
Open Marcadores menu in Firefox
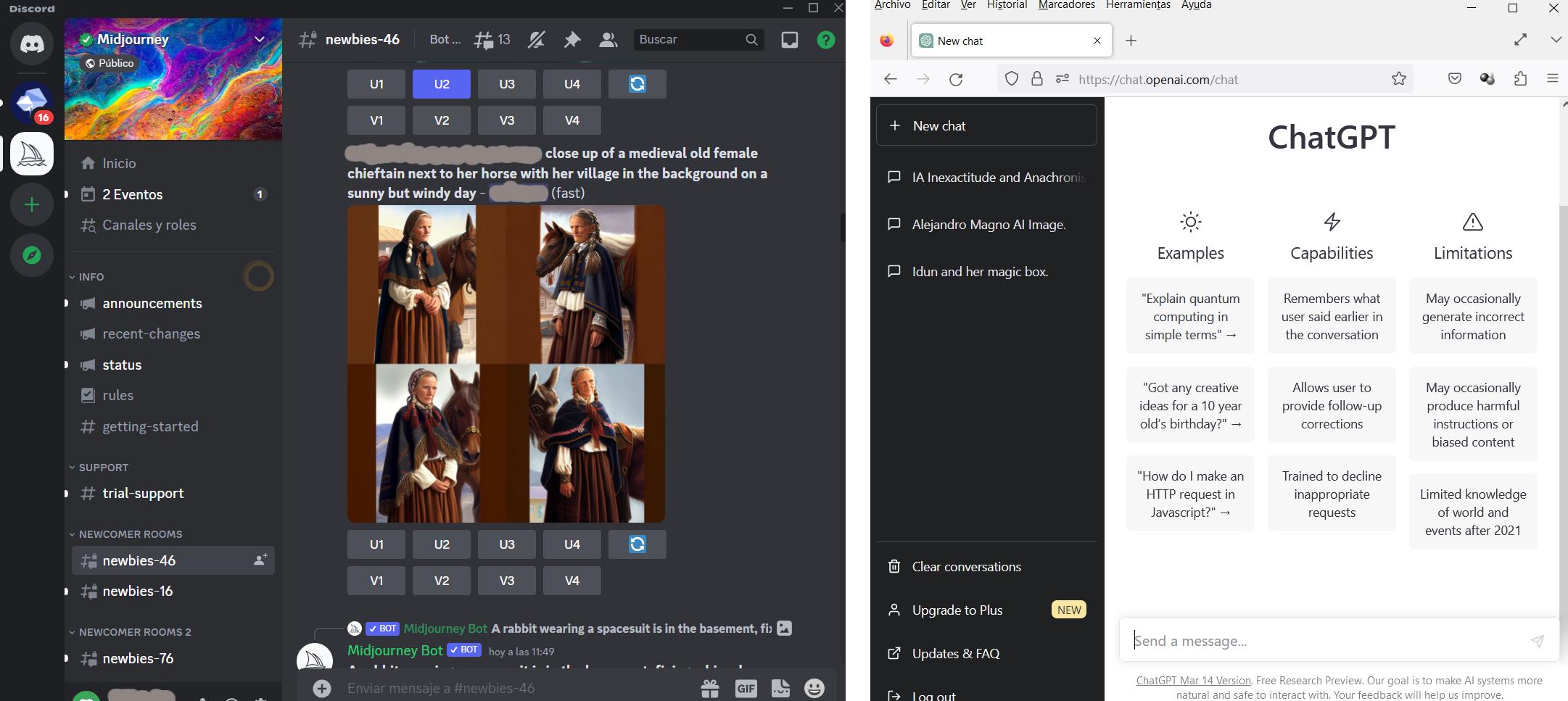click(x=1067, y=5)
